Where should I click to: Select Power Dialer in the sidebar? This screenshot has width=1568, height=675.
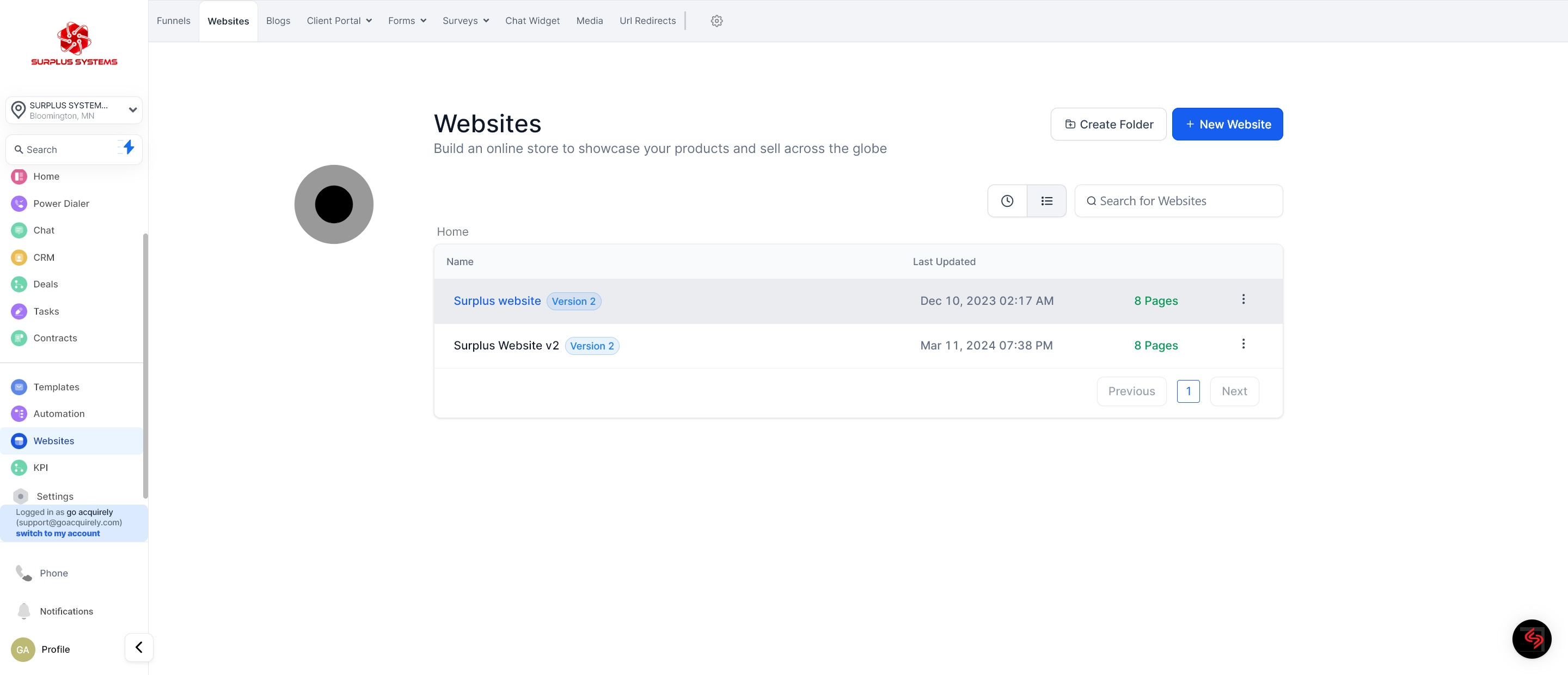click(x=62, y=203)
